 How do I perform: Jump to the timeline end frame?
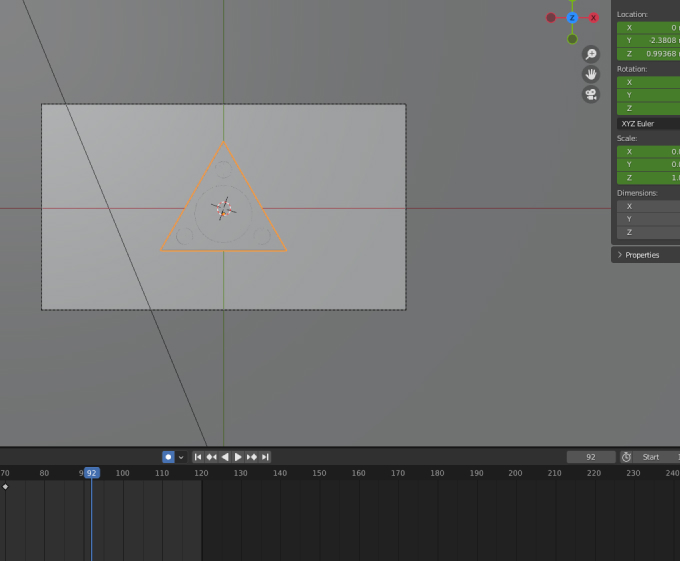(x=265, y=457)
